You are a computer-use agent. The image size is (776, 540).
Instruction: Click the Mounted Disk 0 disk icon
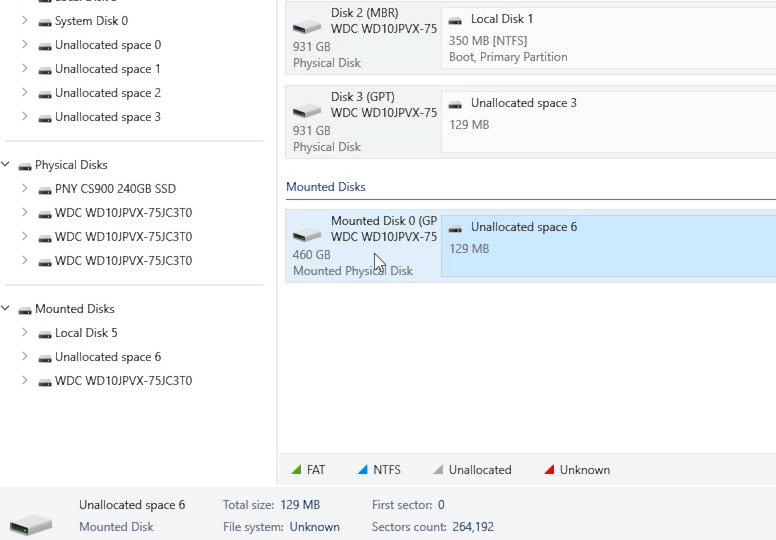[x=307, y=234]
